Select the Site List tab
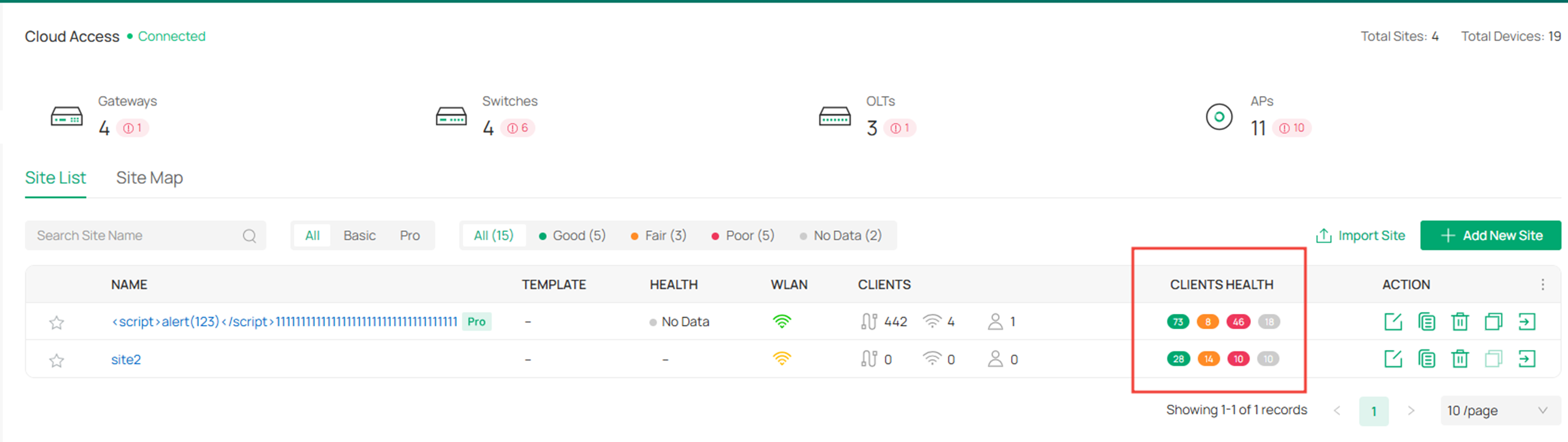Image resolution: width=1568 pixels, height=442 pixels. [55, 177]
